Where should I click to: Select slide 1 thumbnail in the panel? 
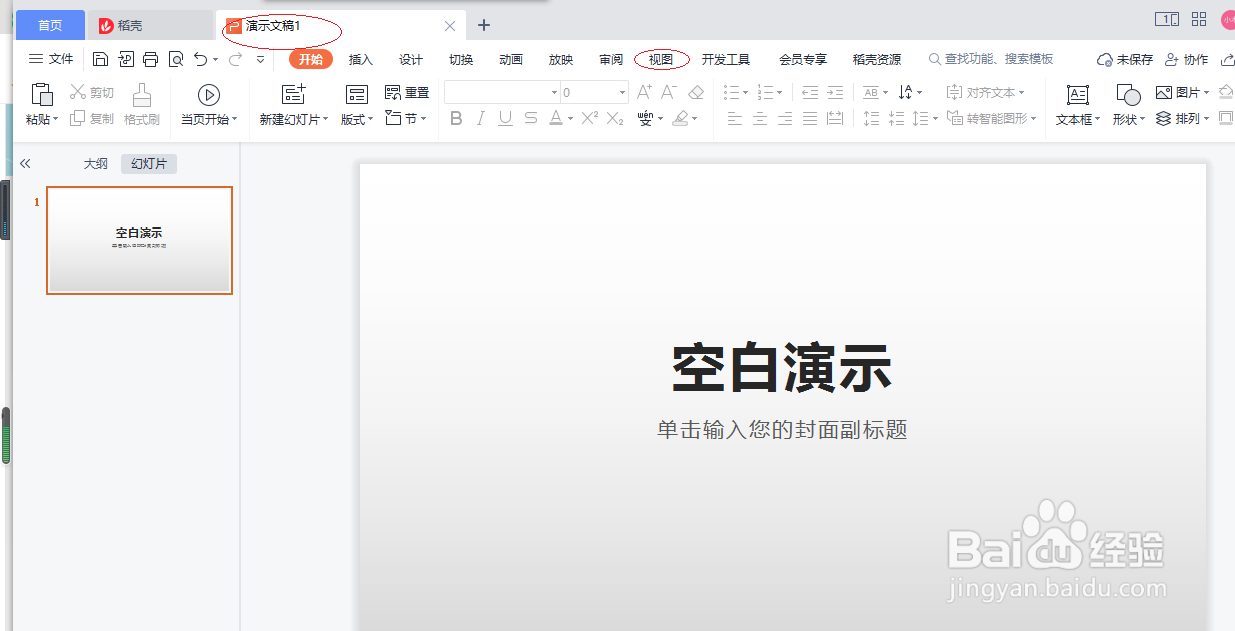(x=139, y=240)
